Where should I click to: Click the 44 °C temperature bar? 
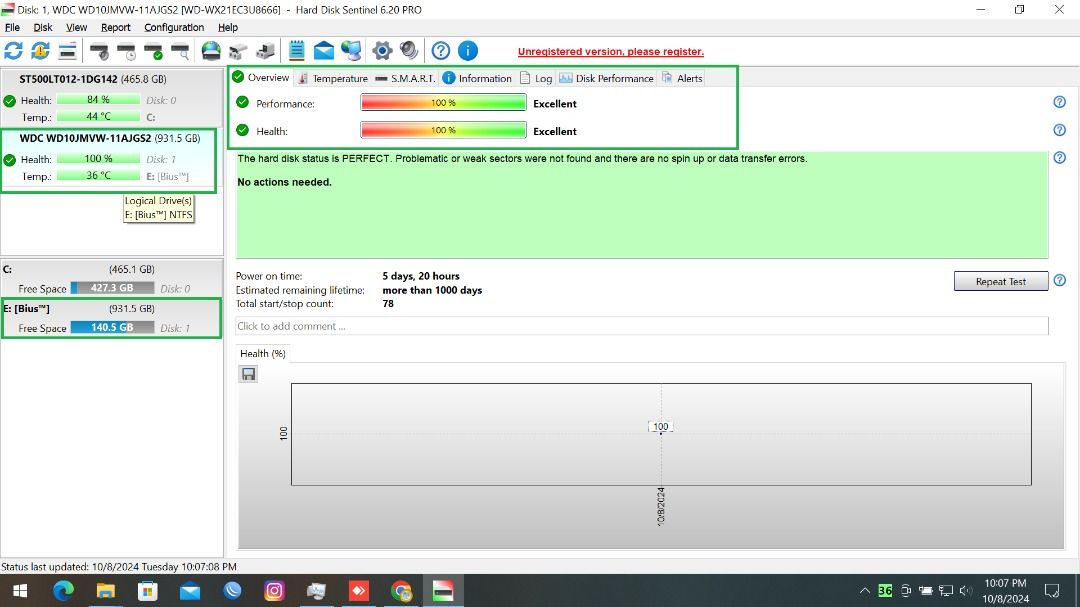coord(98,116)
